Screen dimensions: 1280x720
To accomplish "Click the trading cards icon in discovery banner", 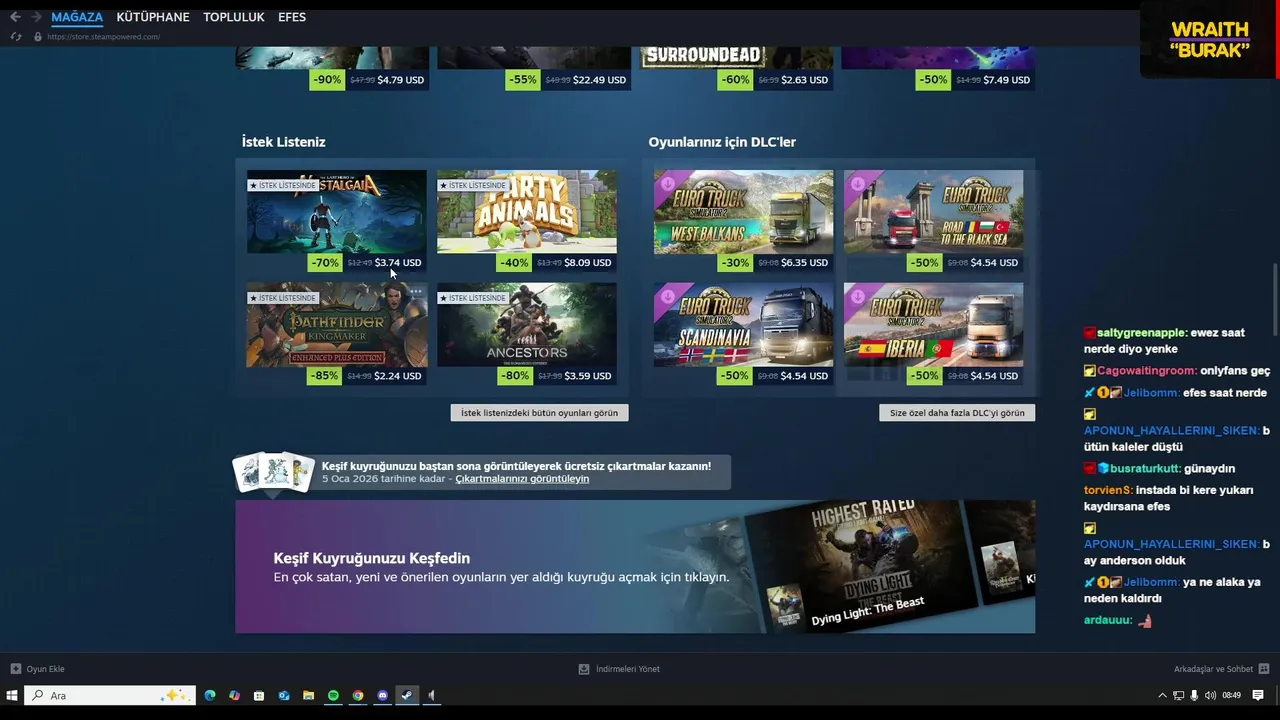I will tap(275, 472).
